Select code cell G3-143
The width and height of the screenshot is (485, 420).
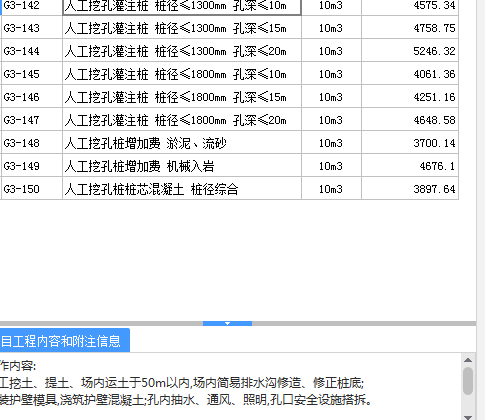coord(32,28)
